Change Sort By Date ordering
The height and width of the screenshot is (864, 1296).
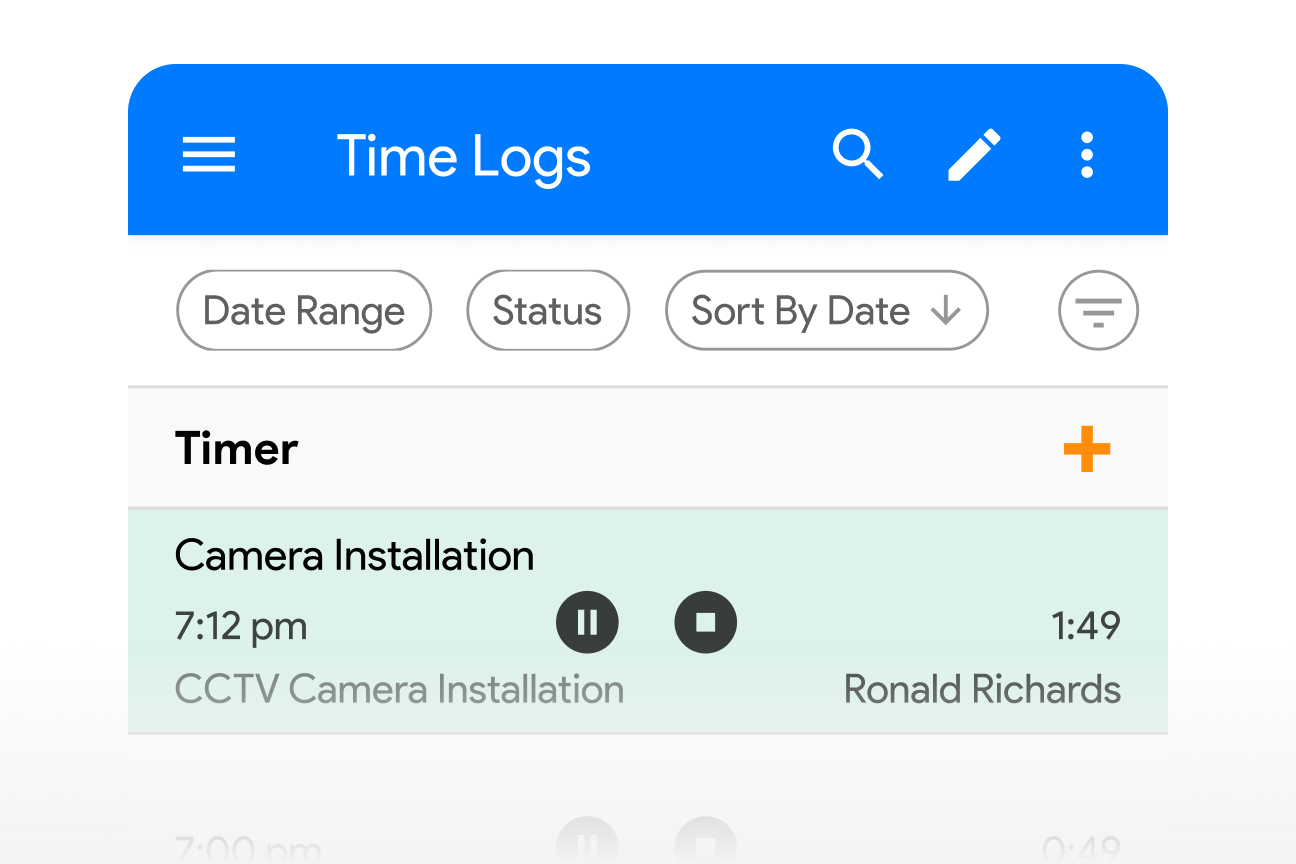(827, 310)
